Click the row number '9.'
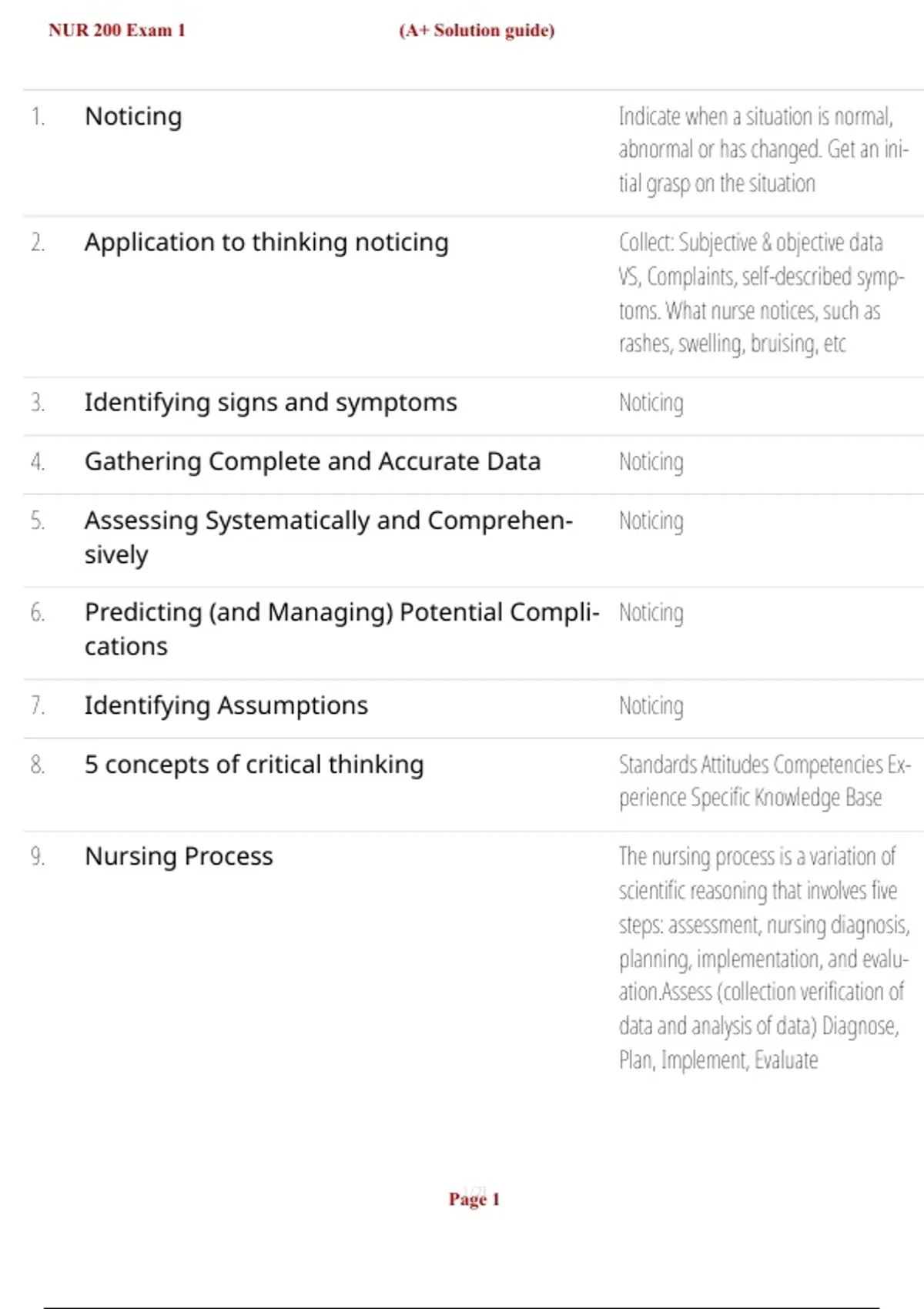924x1309 pixels. point(38,856)
